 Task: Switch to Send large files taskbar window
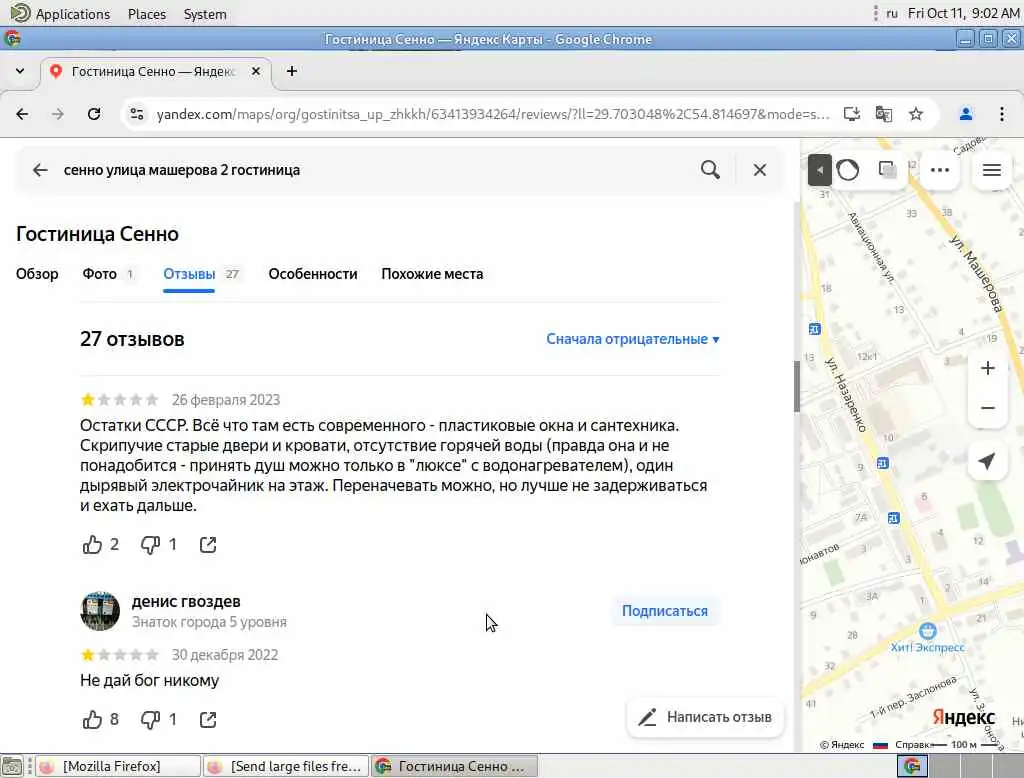coord(286,766)
